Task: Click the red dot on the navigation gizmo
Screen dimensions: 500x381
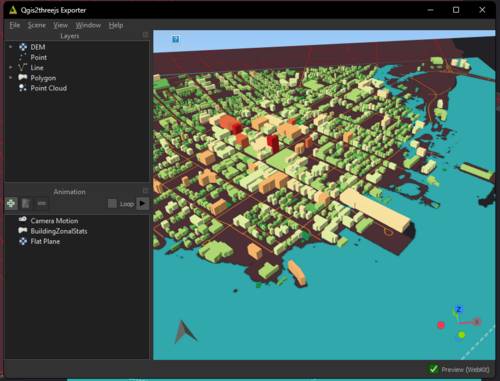Action: 441,325
